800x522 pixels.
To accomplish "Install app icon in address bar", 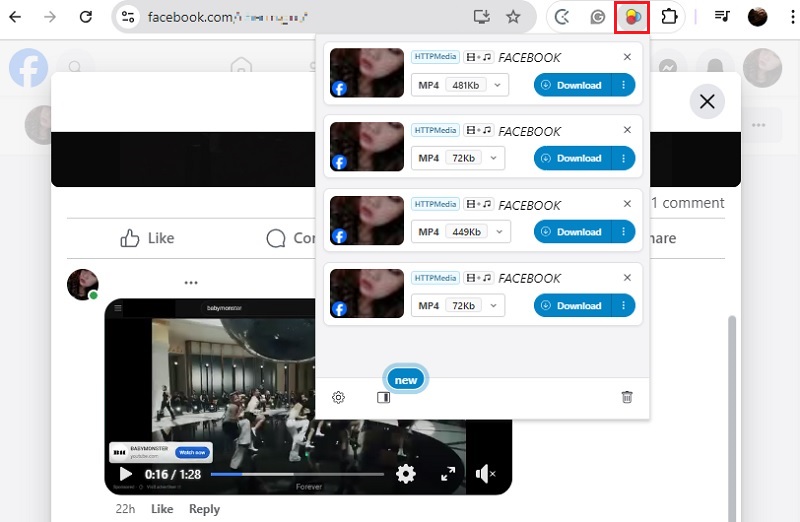I will pyautogui.click(x=481, y=17).
